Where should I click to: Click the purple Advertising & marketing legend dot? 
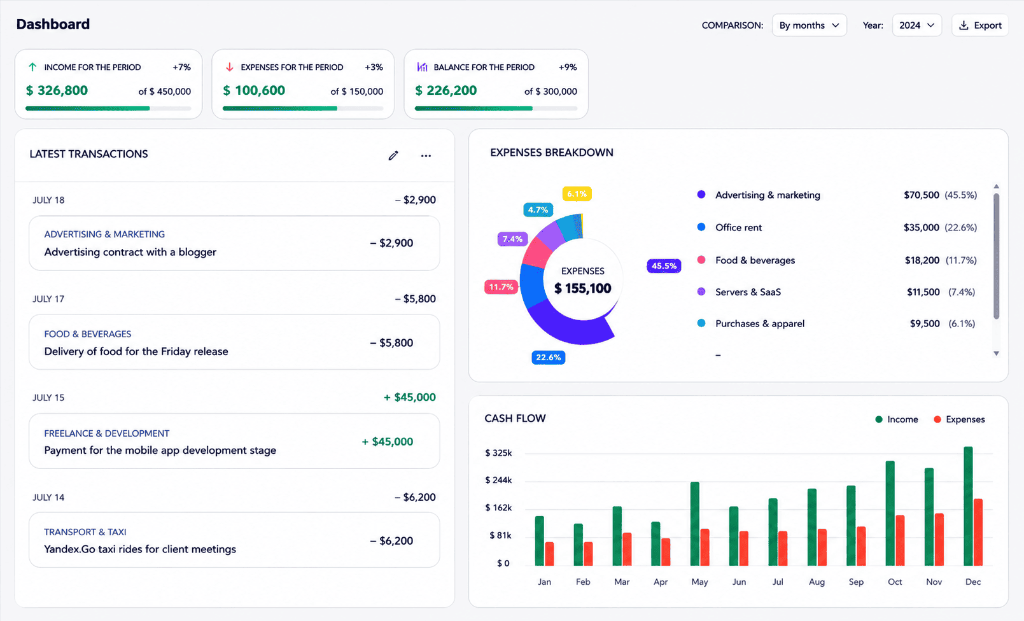pos(701,195)
